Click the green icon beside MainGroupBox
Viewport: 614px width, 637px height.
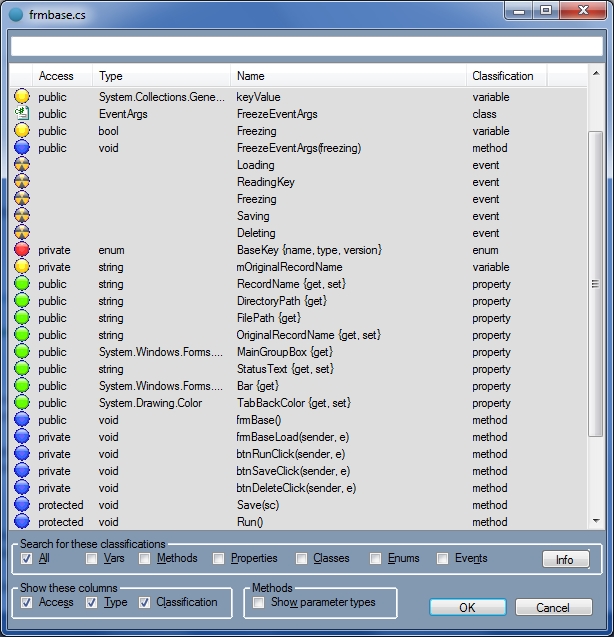pos(22,352)
